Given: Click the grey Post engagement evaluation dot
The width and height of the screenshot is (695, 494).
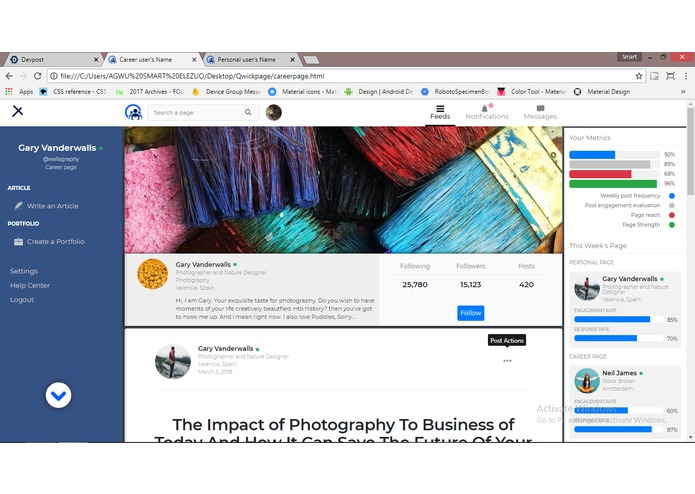Looking at the screenshot, I should pyautogui.click(x=672, y=205).
